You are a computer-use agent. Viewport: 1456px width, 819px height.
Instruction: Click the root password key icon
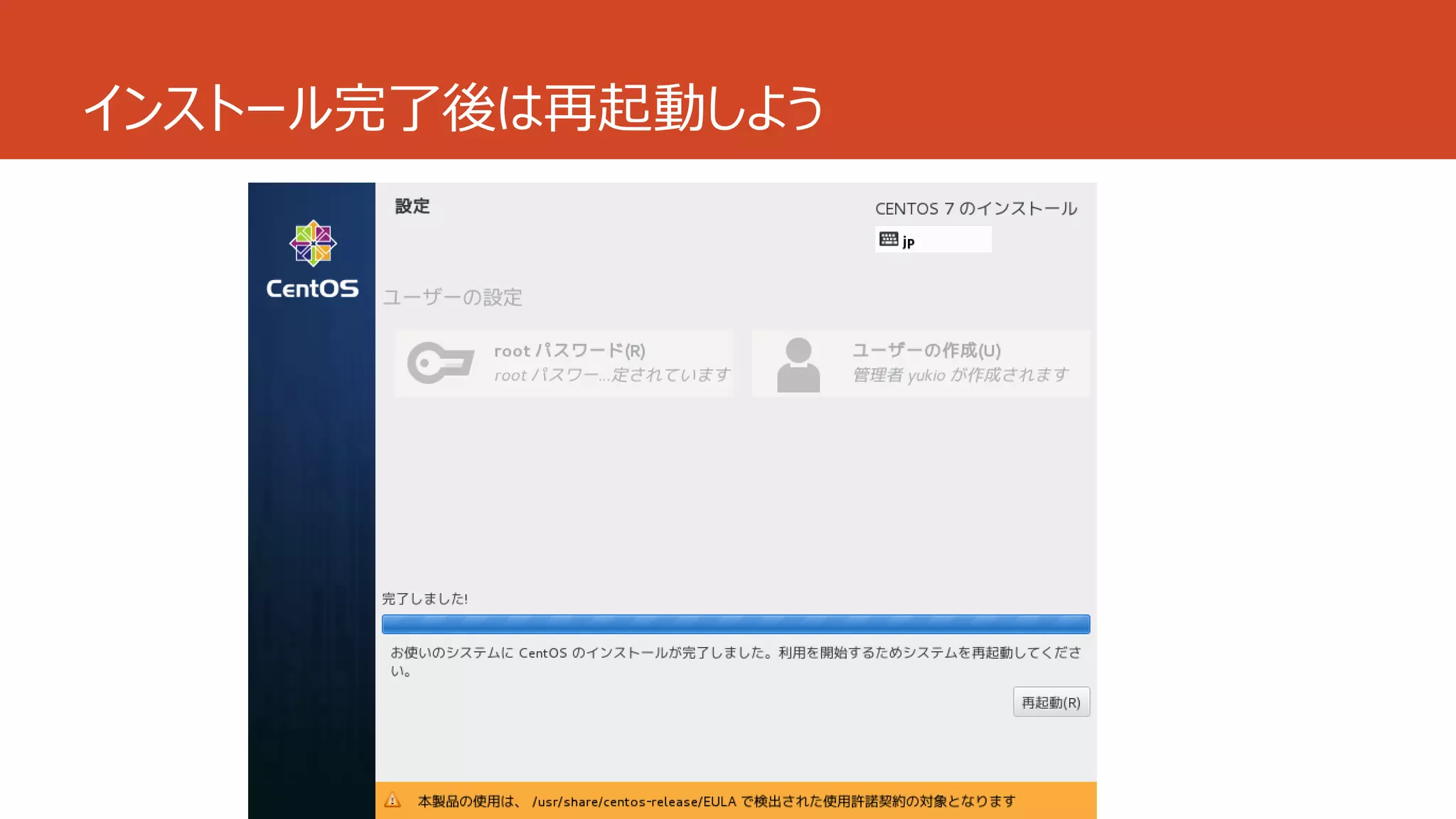point(440,363)
